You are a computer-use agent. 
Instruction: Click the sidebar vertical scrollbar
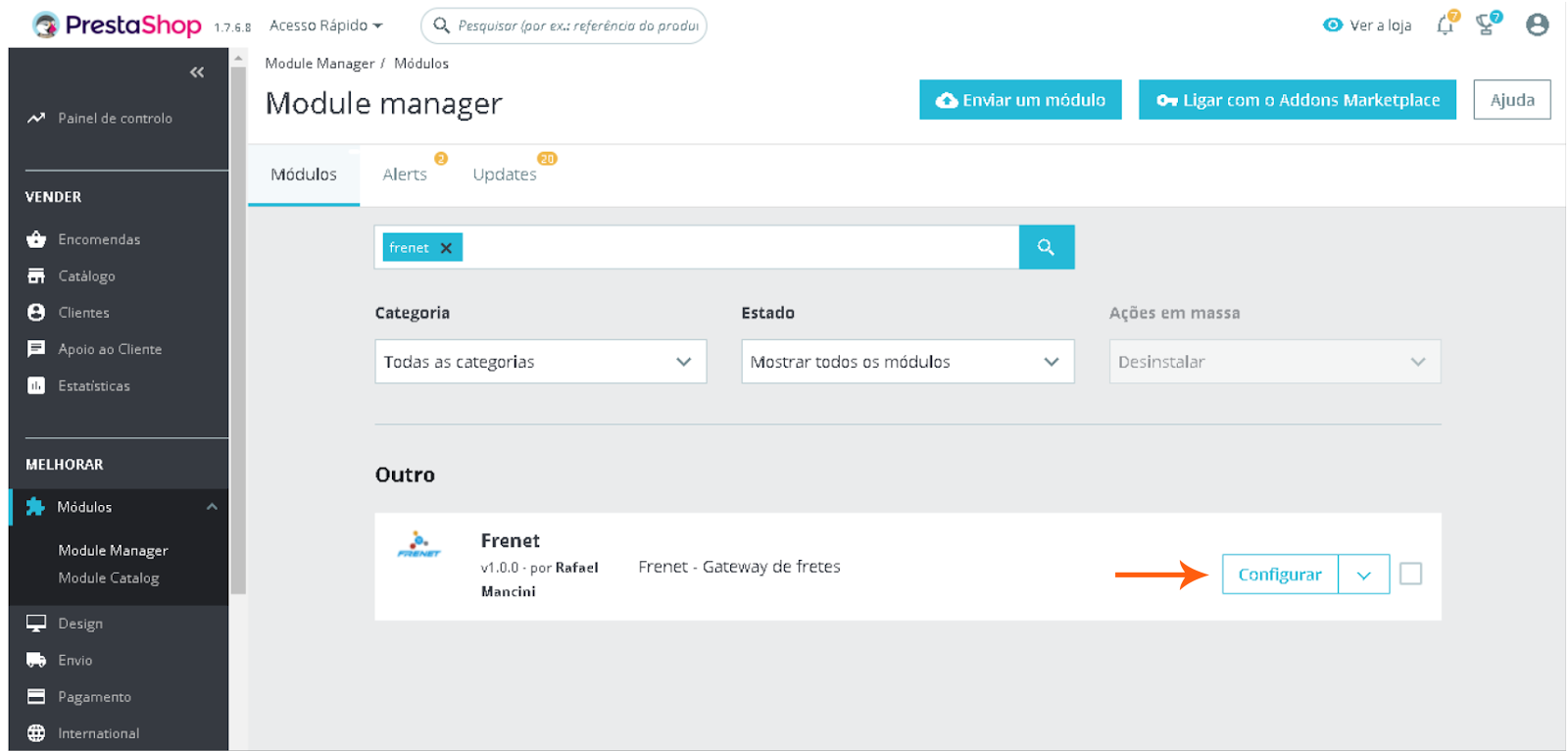pos(238,324)
